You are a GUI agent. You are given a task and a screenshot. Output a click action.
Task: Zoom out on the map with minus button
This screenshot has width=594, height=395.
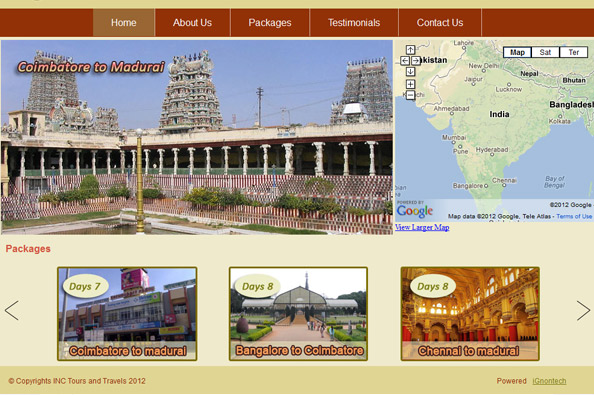[x=410, y=95]
